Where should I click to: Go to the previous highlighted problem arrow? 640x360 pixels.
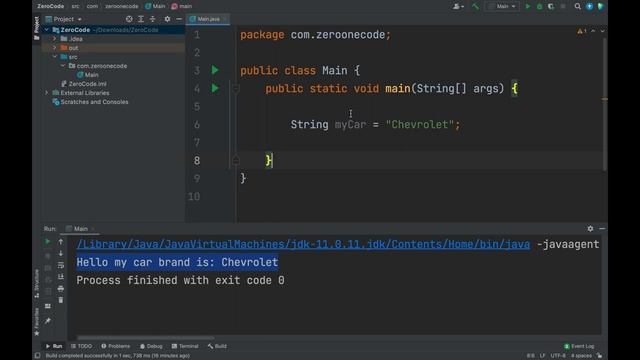(x=593, y=31)
